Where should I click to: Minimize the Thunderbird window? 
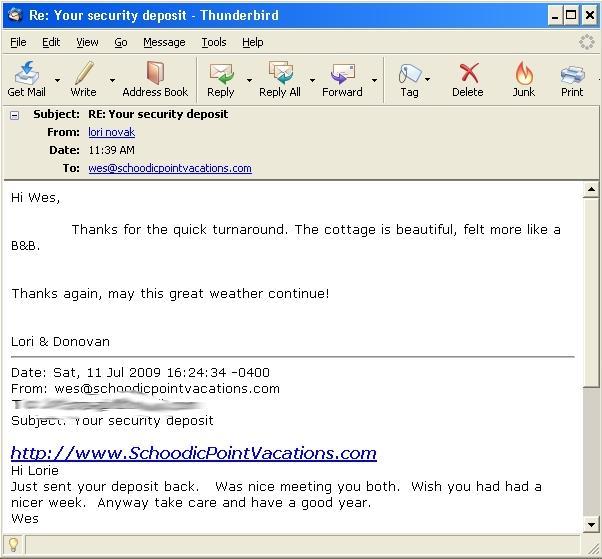point(555,15)
